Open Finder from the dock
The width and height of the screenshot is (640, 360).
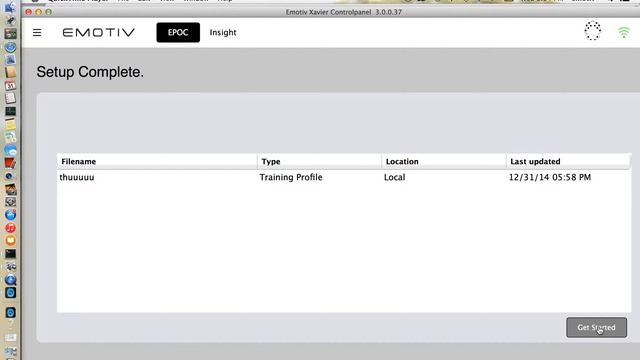pos(10,7)
